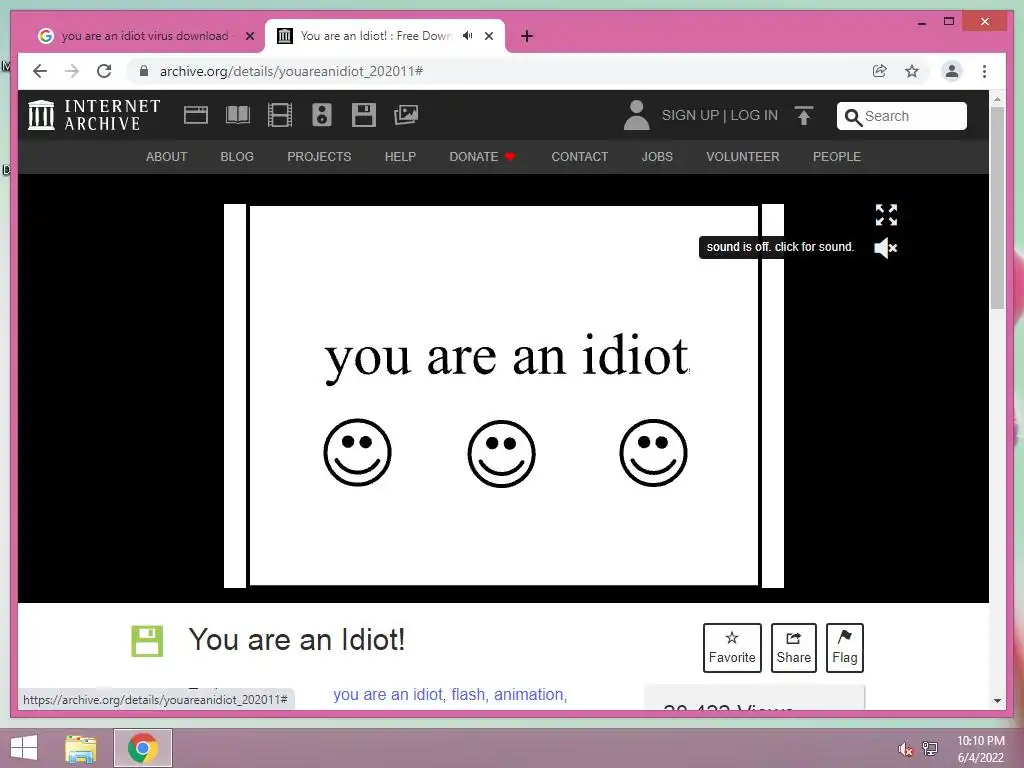Screen dimensions: 1024x768
Task: Open the ABOUT menu item
Action: (x=167, y=157)
